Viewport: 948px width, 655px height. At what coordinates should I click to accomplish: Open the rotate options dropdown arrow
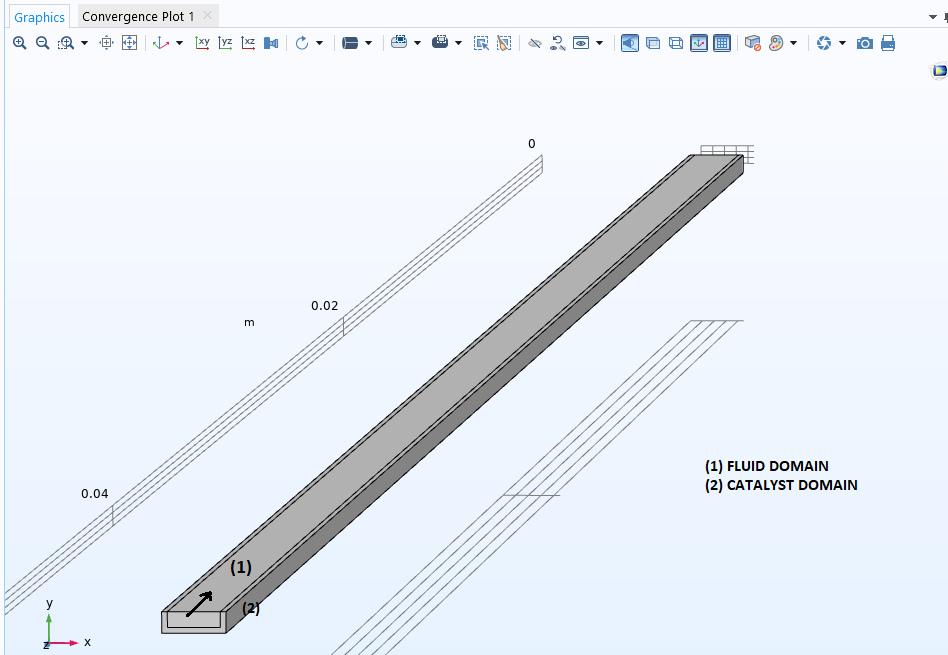(320, 43)
